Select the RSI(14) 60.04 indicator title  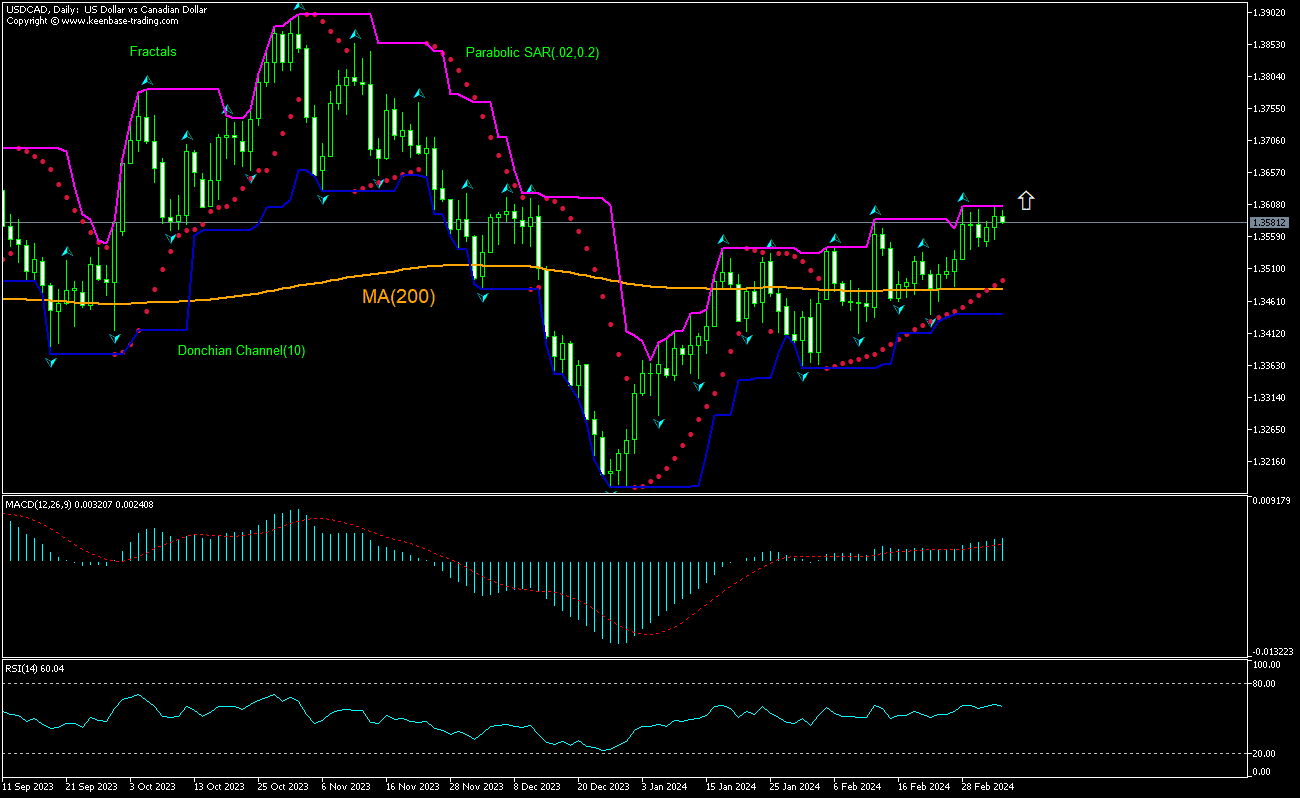(x=30, y=668)
